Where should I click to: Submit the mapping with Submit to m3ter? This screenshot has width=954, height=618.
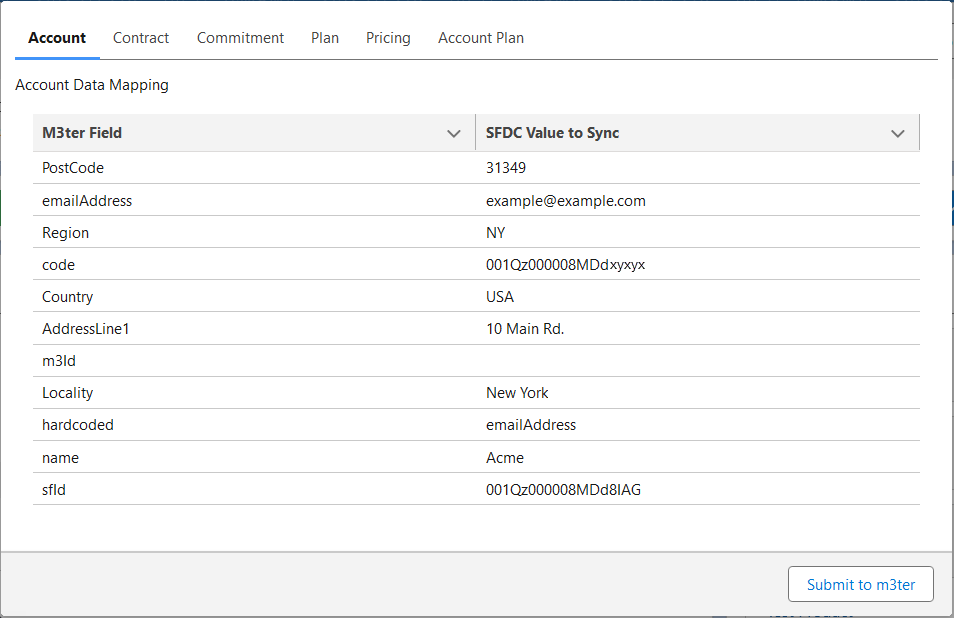860,584
